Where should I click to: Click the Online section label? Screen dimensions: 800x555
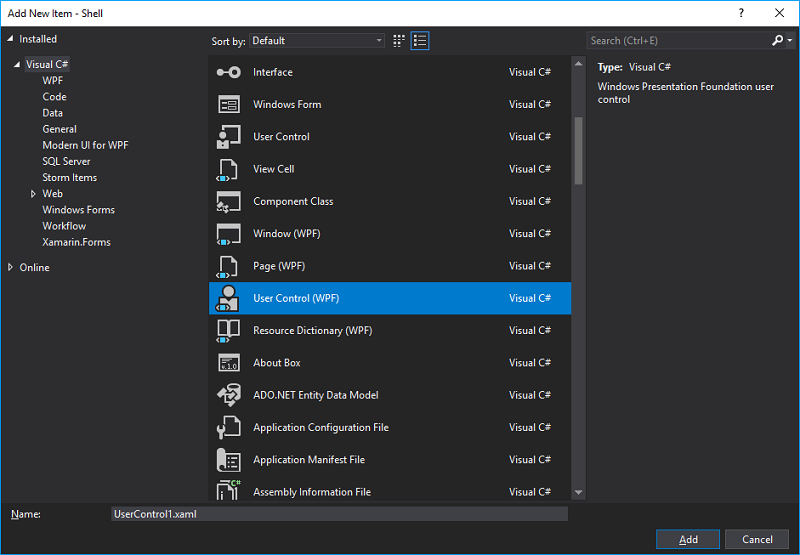tap(35, 267)
